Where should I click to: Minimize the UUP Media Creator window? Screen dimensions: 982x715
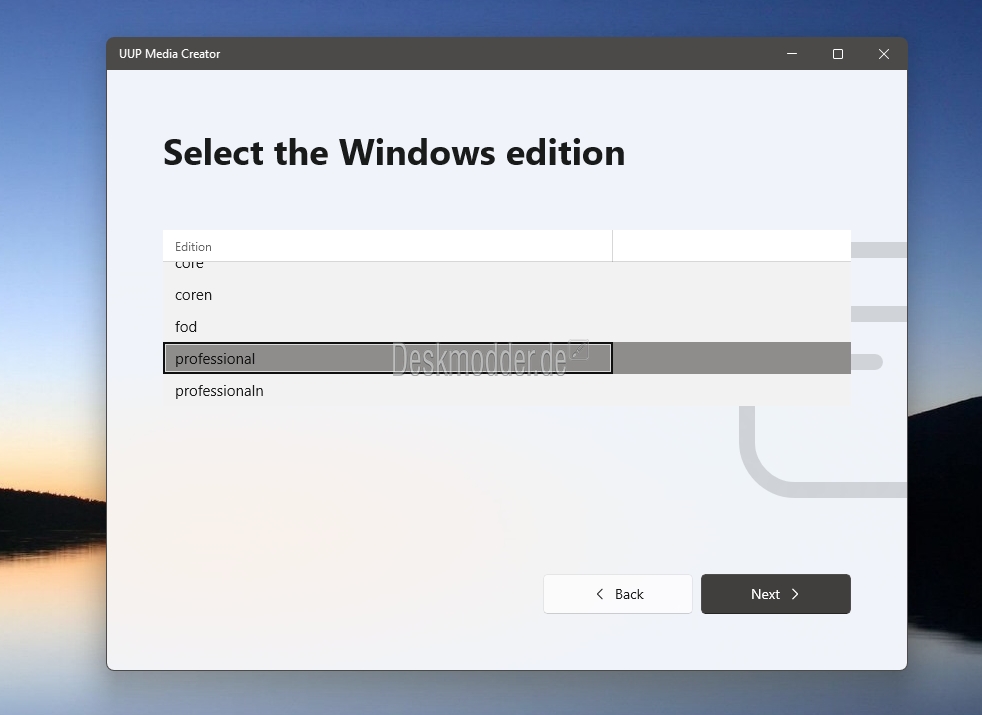coord(792,54)
